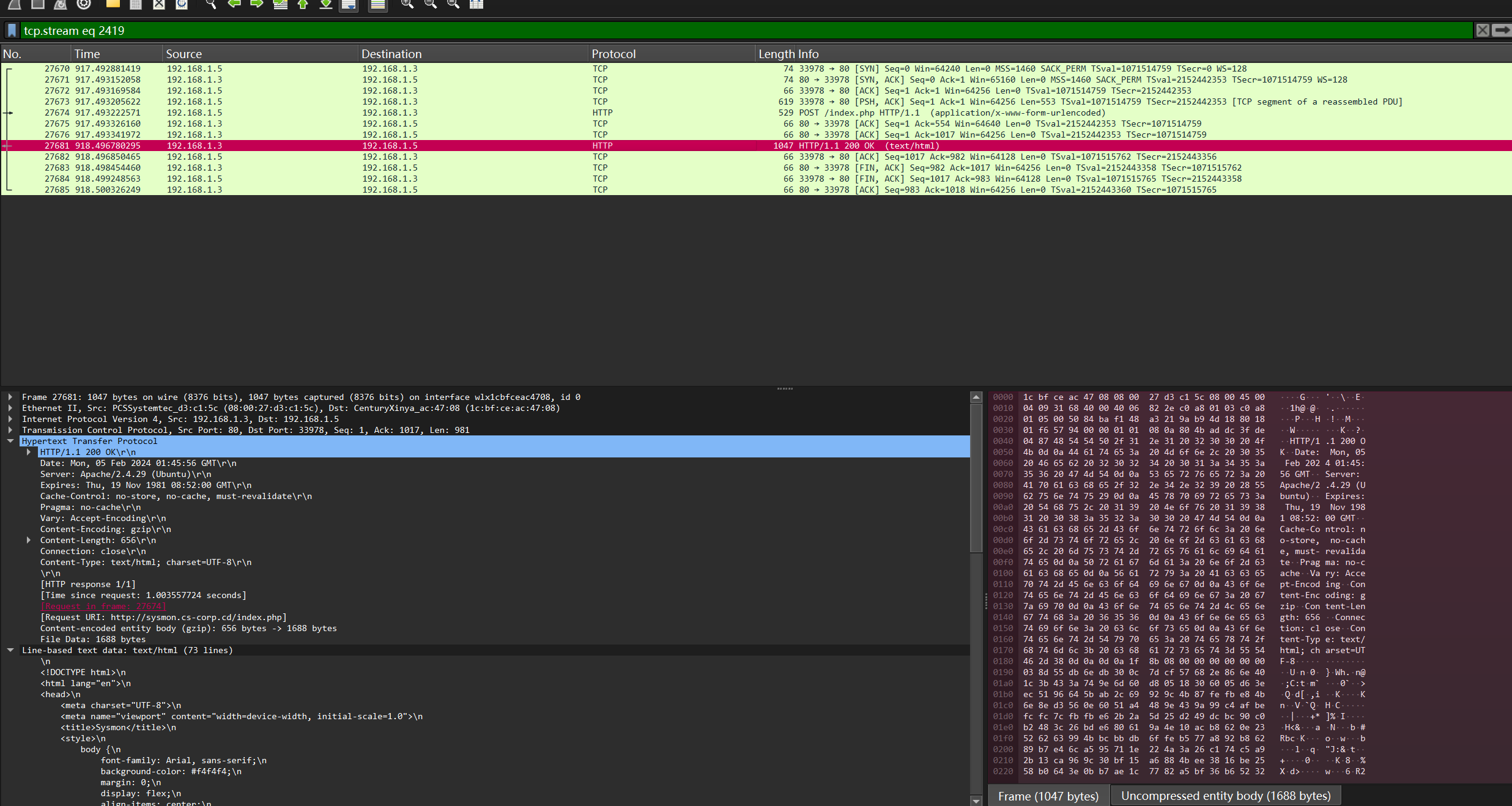1512x806 pixels.
Task: Select packet 27673 PSH, ACK row
Action: pos(756,102)
